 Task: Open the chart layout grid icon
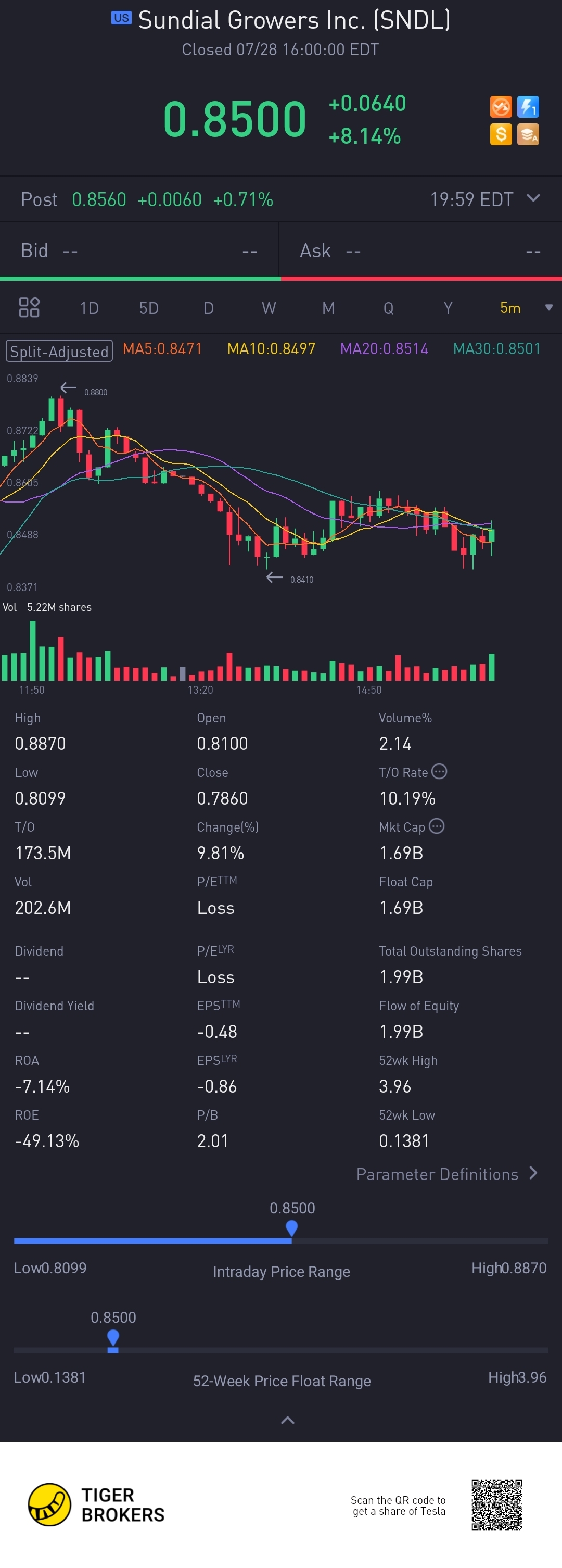(29, 307)
